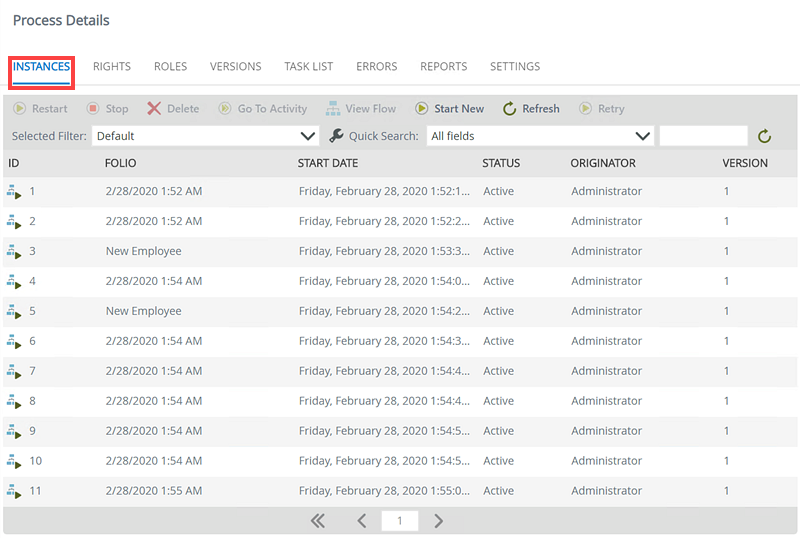
Task: Sort by the Start Date column header
Action: pyautogui.click(x=328, y=163)
